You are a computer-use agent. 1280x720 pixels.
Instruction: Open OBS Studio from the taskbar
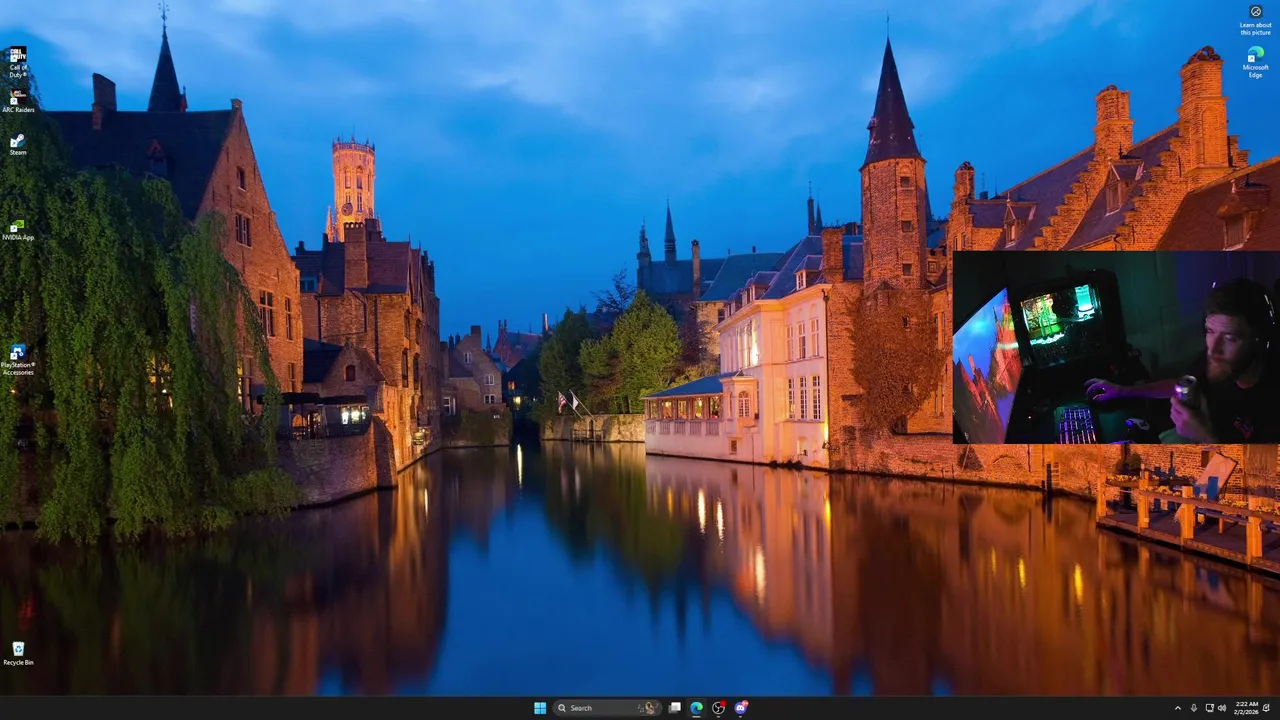(x=718, y=708)
